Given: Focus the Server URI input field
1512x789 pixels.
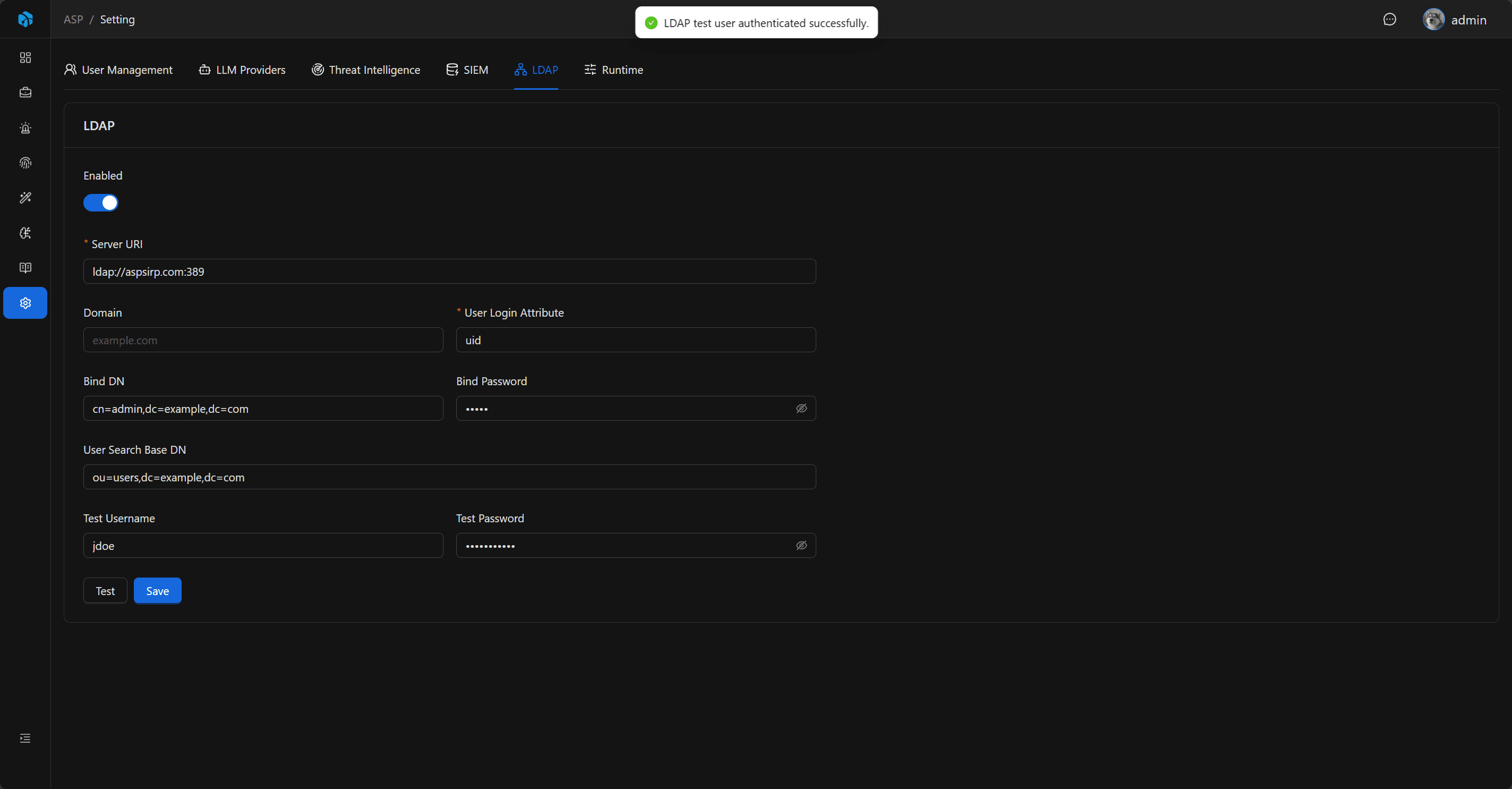Looking at the screenshot, I should [450, 271].
